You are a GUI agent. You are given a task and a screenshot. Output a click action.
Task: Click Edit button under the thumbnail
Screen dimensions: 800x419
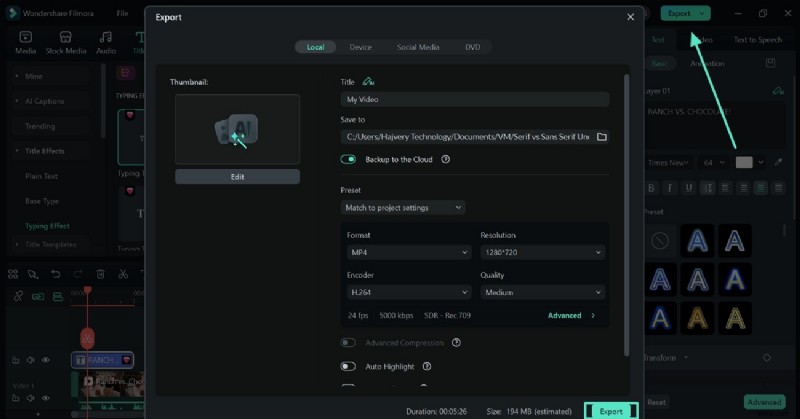pyautogui.click(x=237, y=177)
